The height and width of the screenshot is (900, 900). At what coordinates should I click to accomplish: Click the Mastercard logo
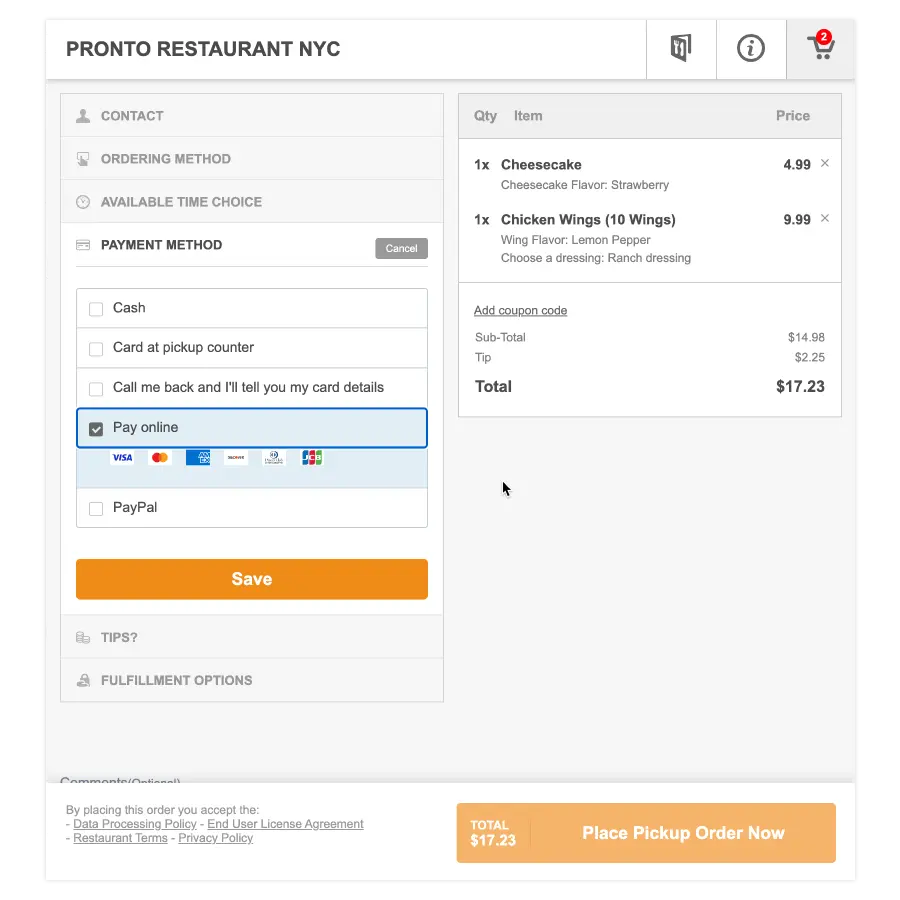pos(160,458)
